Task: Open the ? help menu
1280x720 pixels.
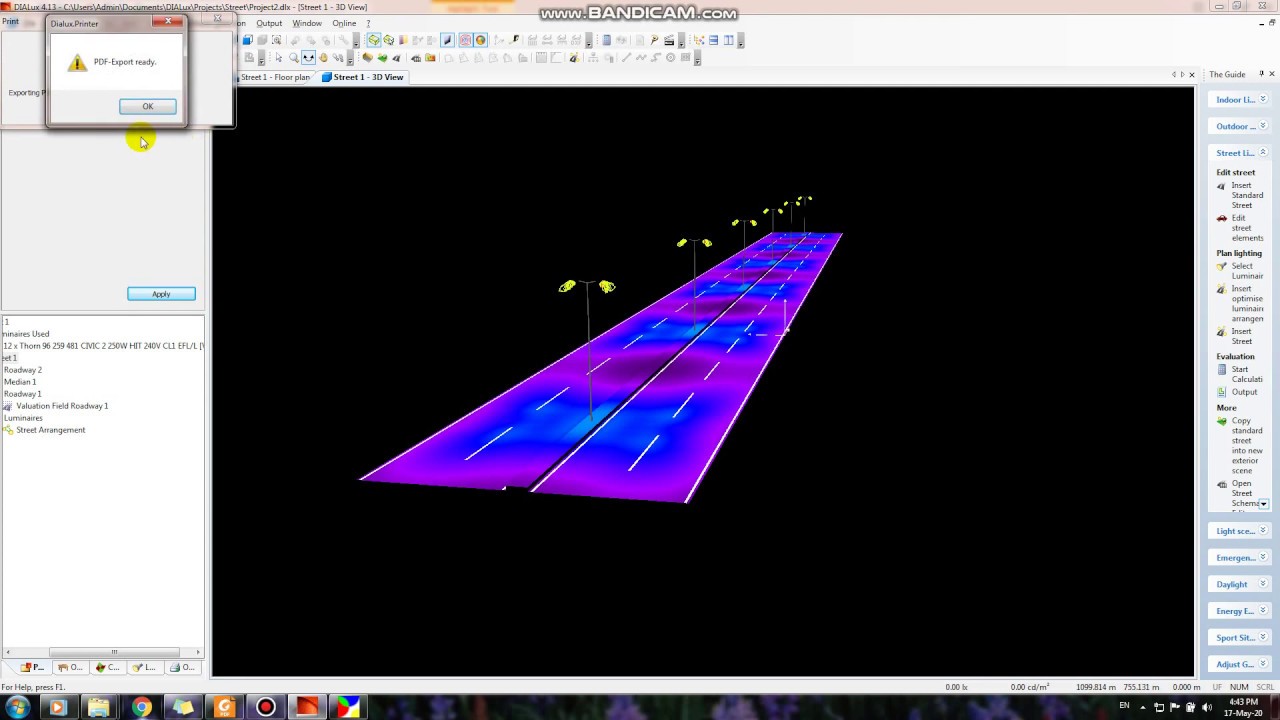Action: [x=367, y=23]
